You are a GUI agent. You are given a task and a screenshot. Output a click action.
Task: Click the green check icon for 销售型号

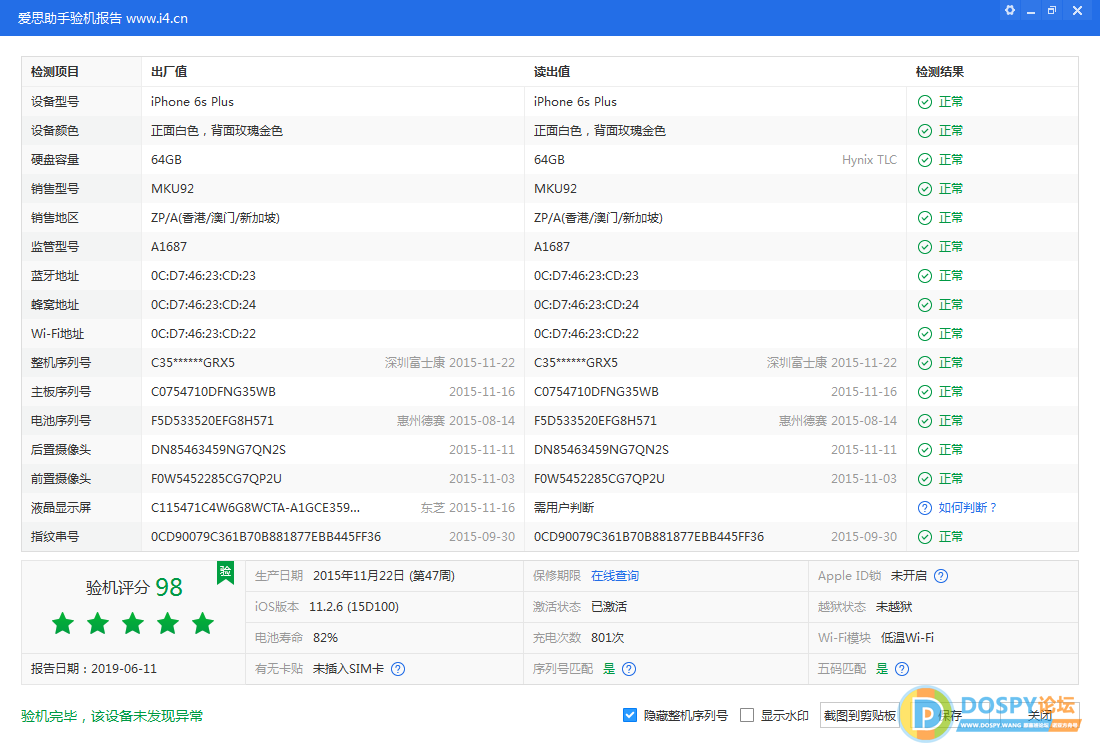925,189
